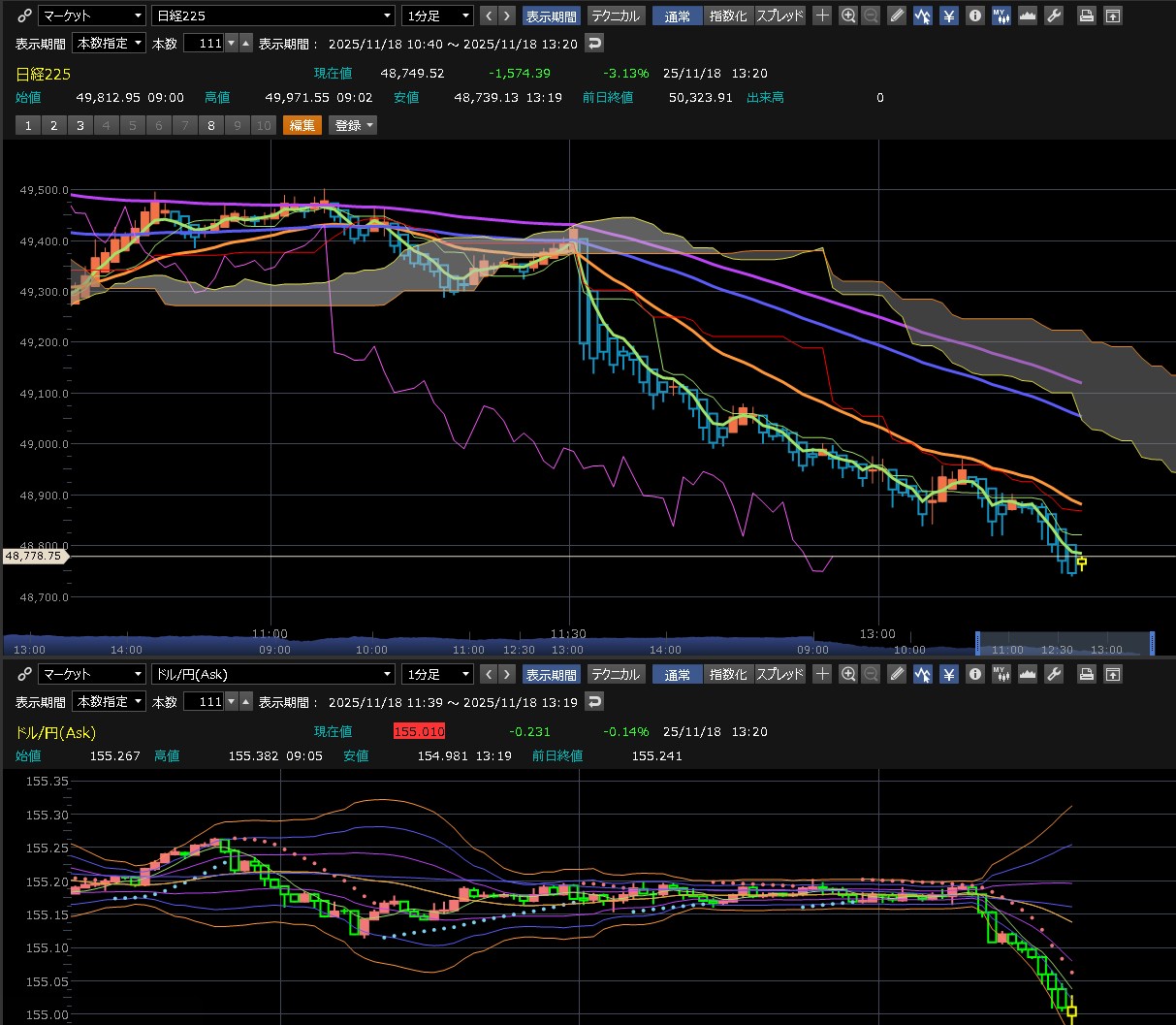Pop out the Nikkei 225 chart window
This screenshot has height=1025, width=1176.
point(1113,16)
